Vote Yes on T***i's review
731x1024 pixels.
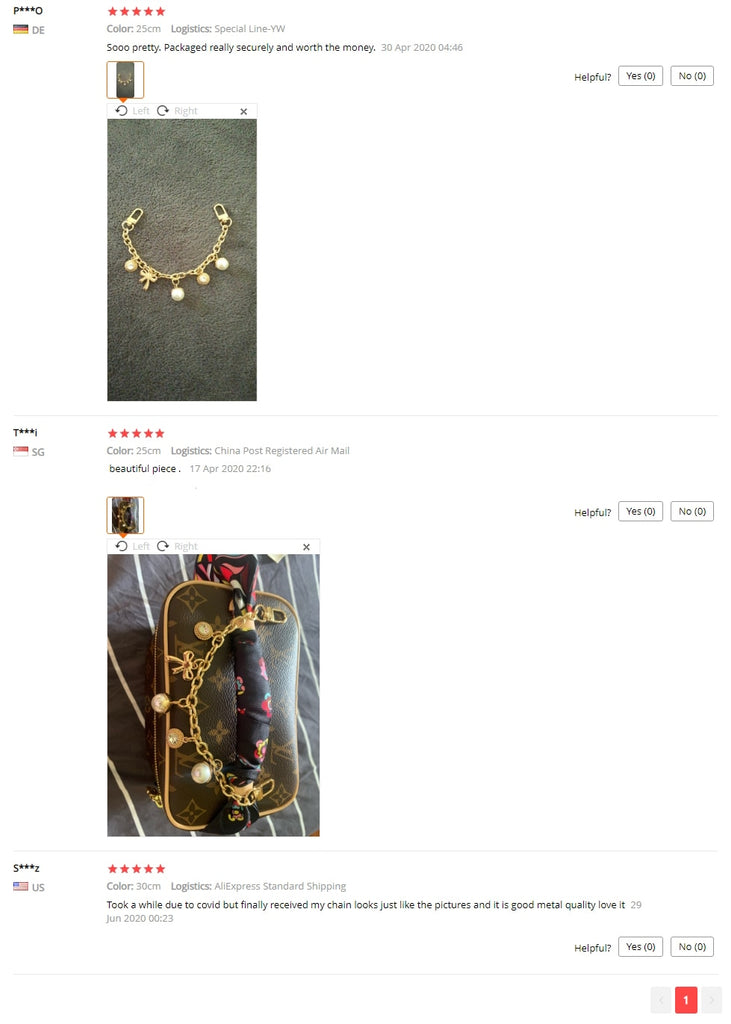pyautogui.click(x=640, y=511)
